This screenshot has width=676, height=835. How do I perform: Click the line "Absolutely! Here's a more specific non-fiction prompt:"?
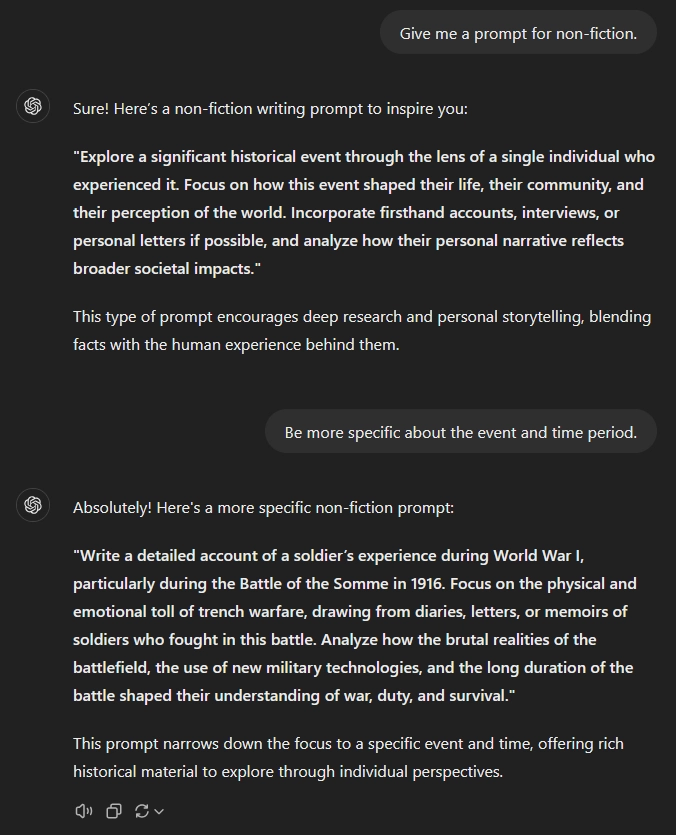263,508
